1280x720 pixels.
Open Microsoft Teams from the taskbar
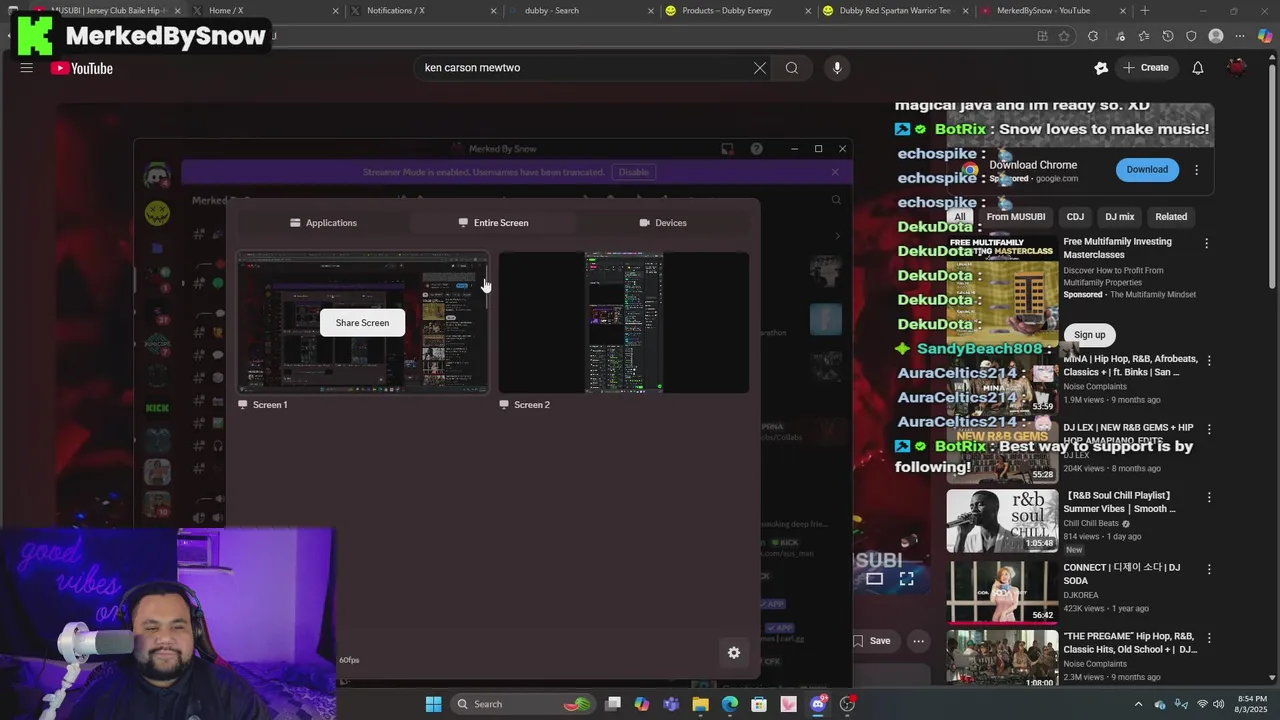coord(671,704)
